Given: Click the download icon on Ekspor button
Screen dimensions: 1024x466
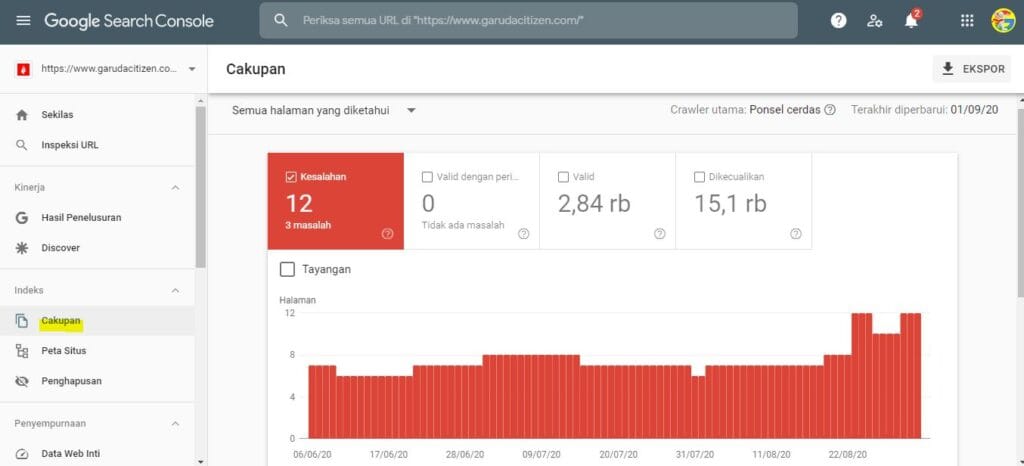Looking at the screenshot, I should (x=948, y=69).
